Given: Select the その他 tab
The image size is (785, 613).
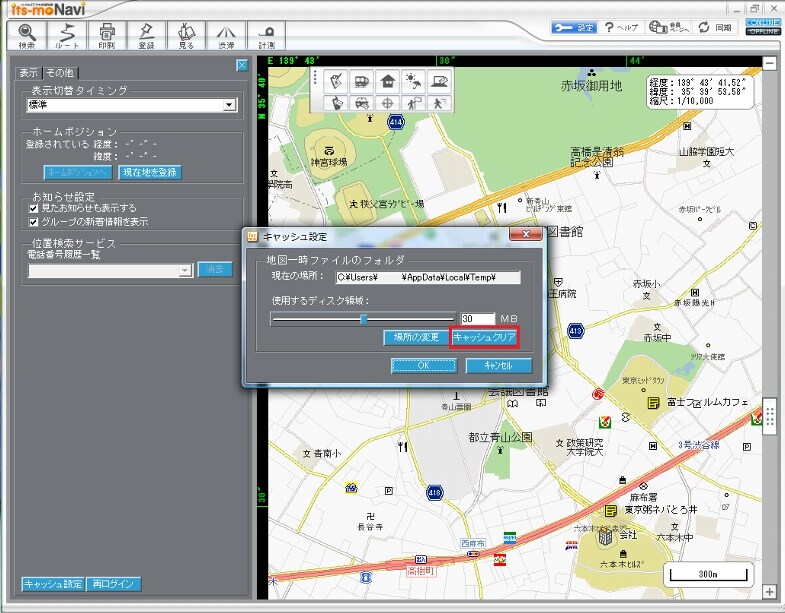Looking at the screenshot, I should point(60,73).
